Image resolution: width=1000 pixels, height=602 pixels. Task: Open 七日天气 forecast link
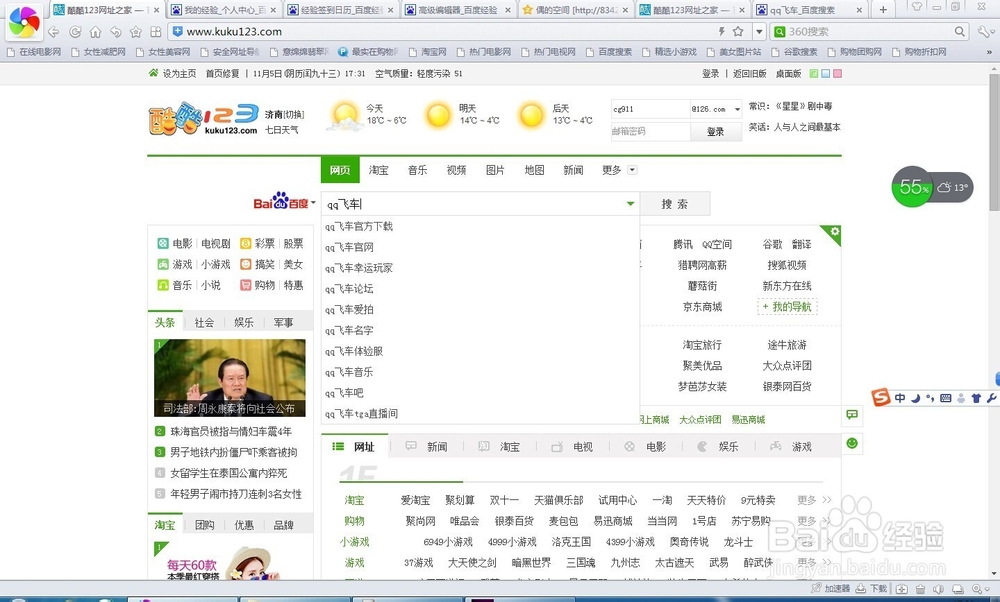[x=281, y=129]
